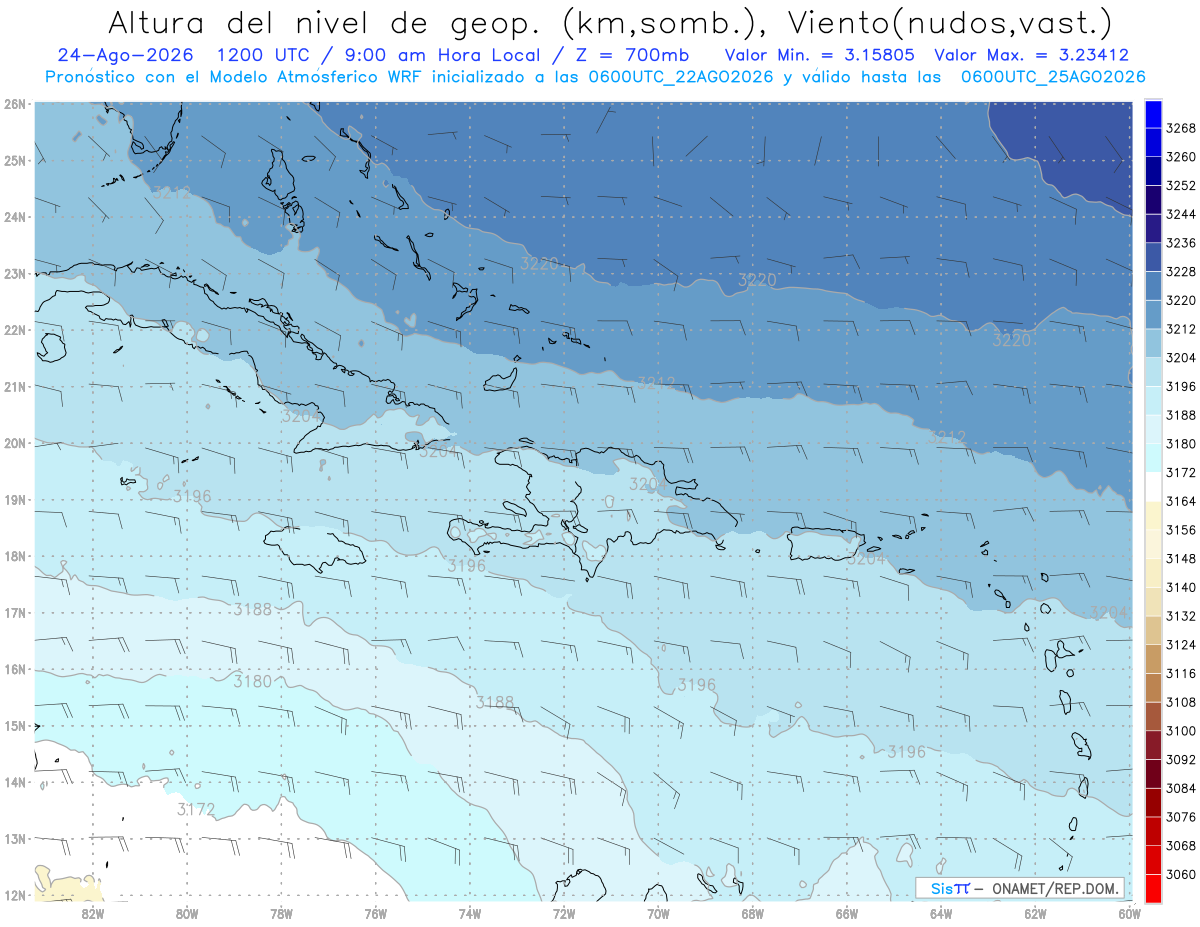
Task: Click the 22N latitude axis label
Action: coord(14,330)
